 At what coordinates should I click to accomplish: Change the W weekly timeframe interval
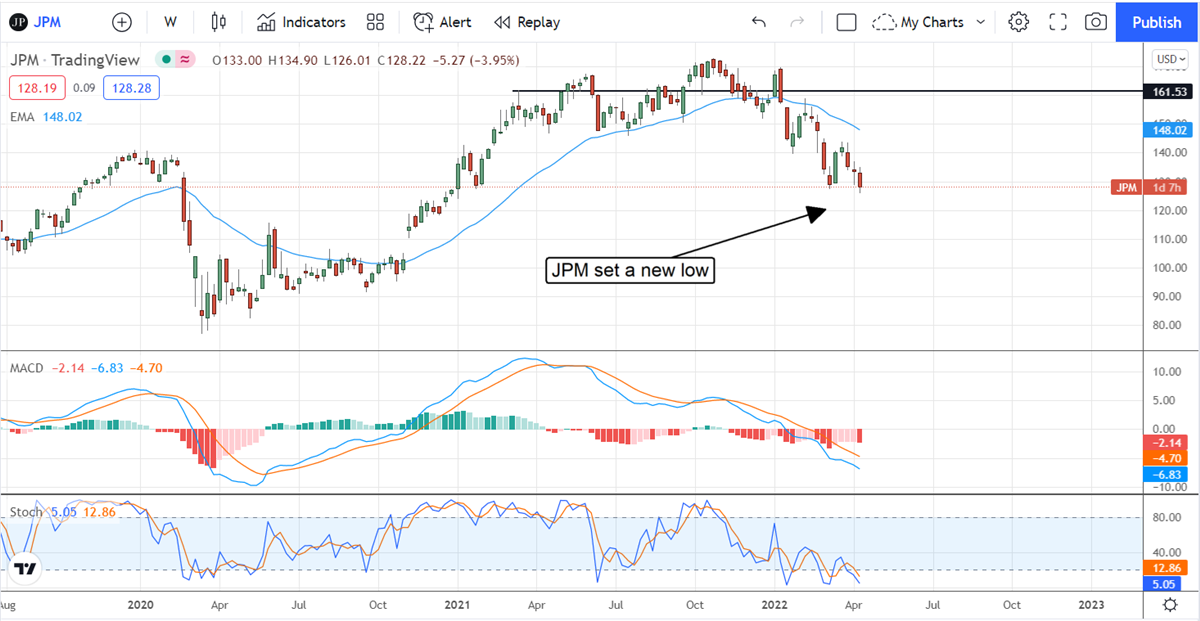(170, 22)
